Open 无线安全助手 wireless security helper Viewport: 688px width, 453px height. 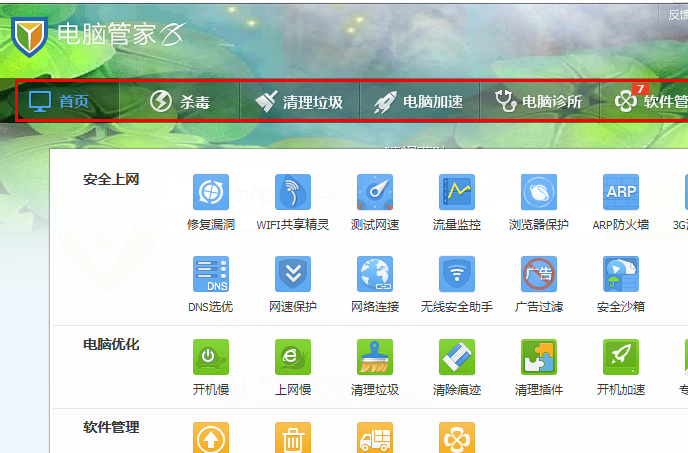pos(456,274)
